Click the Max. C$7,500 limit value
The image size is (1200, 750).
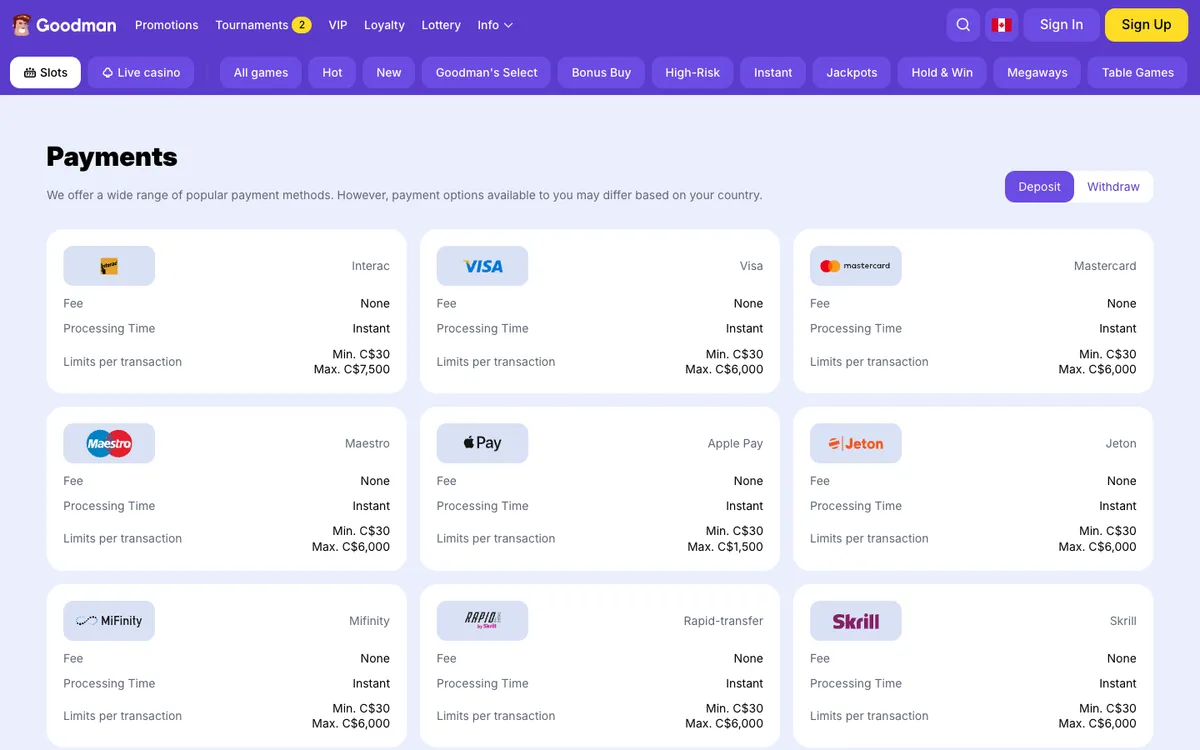[x=352, y=369]
